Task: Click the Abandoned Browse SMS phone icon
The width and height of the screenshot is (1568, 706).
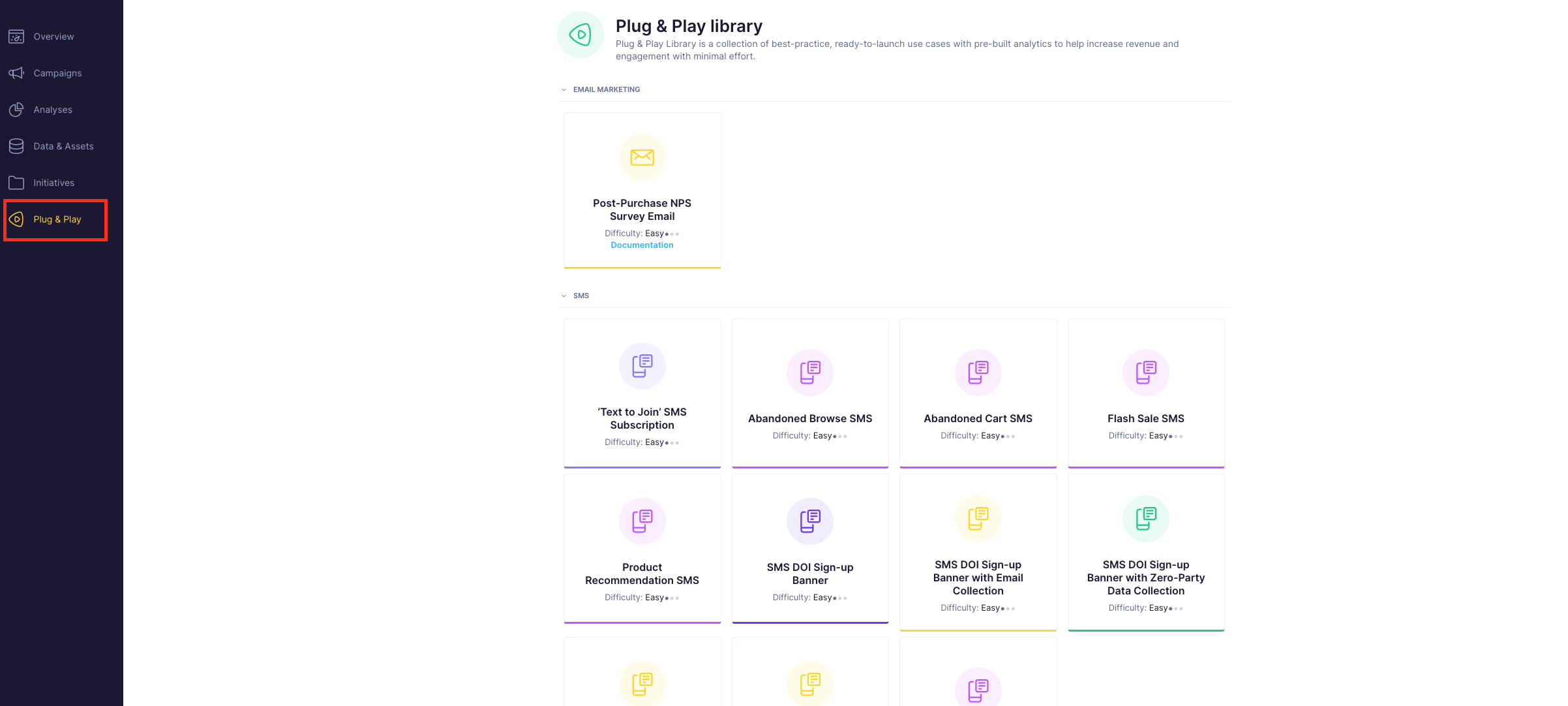Action: [809, 373]
